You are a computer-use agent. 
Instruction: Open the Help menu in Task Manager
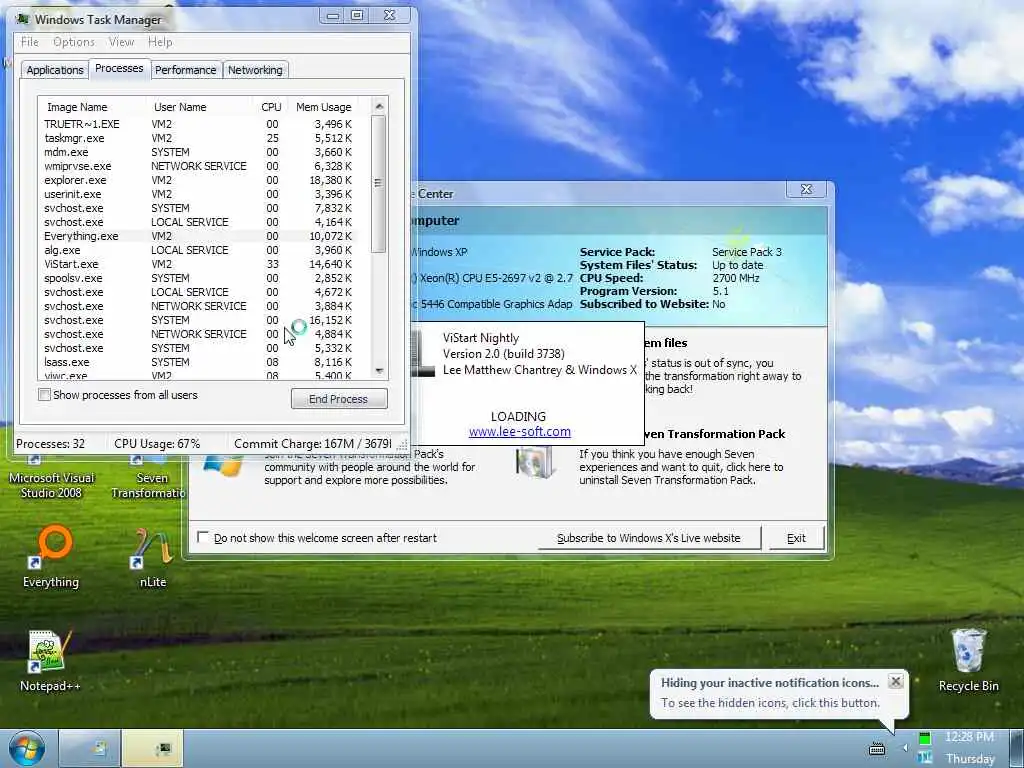point(160,42)
